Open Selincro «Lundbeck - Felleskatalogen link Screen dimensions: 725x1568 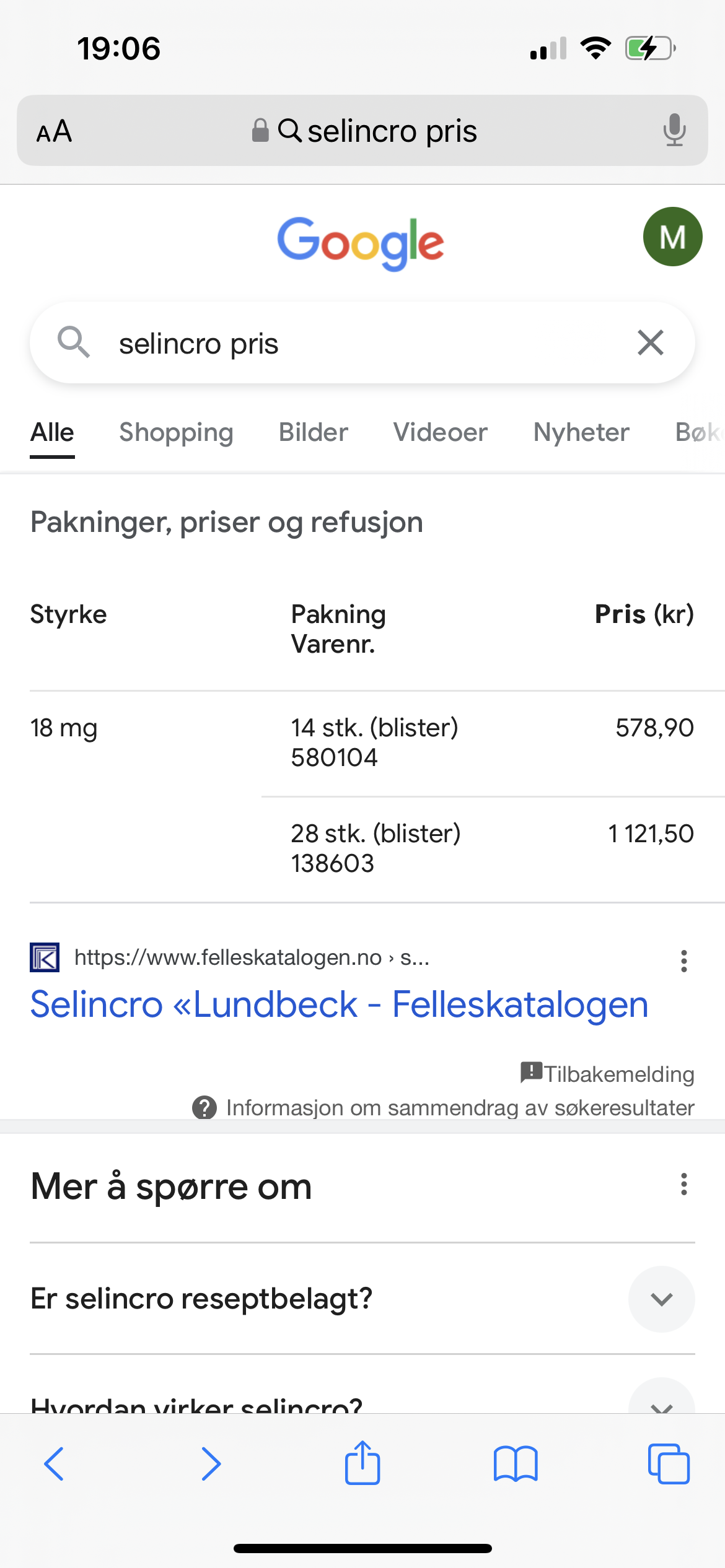coord(339,1004)
